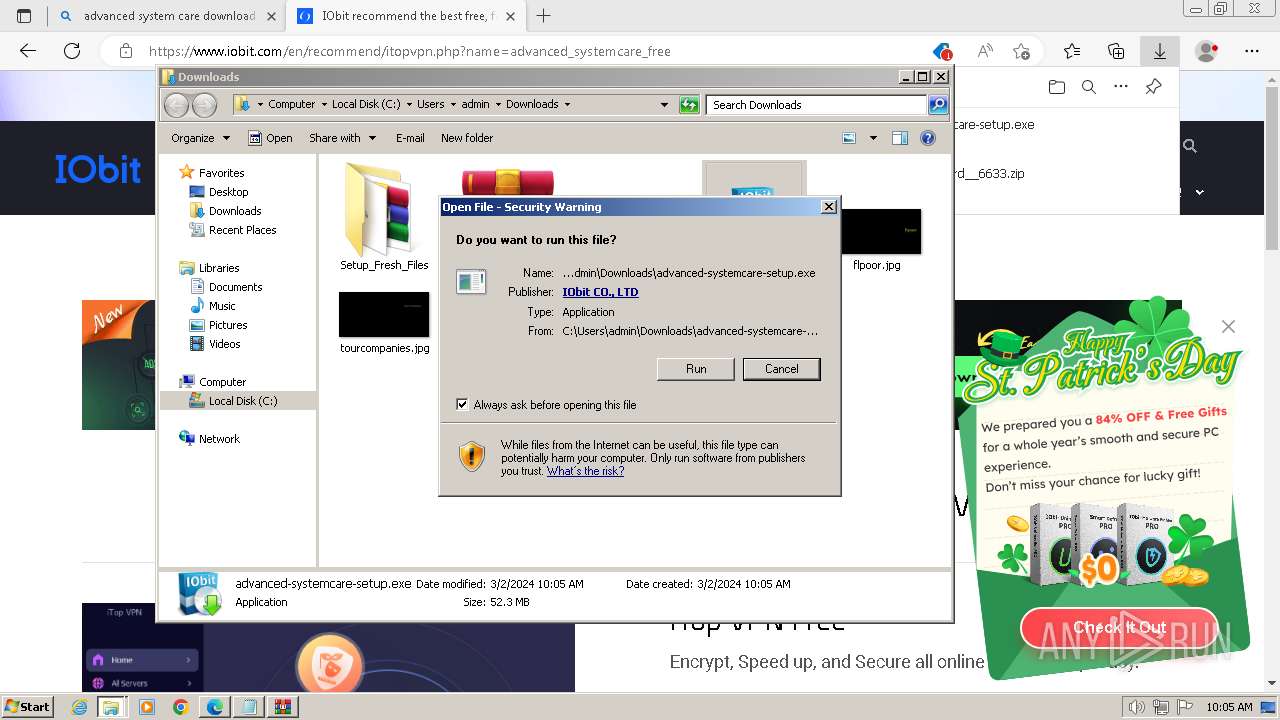This screenshot has width=1280, height=720.
Task: Open the Edge Collections icon
Action: [x=1116, y=51]
